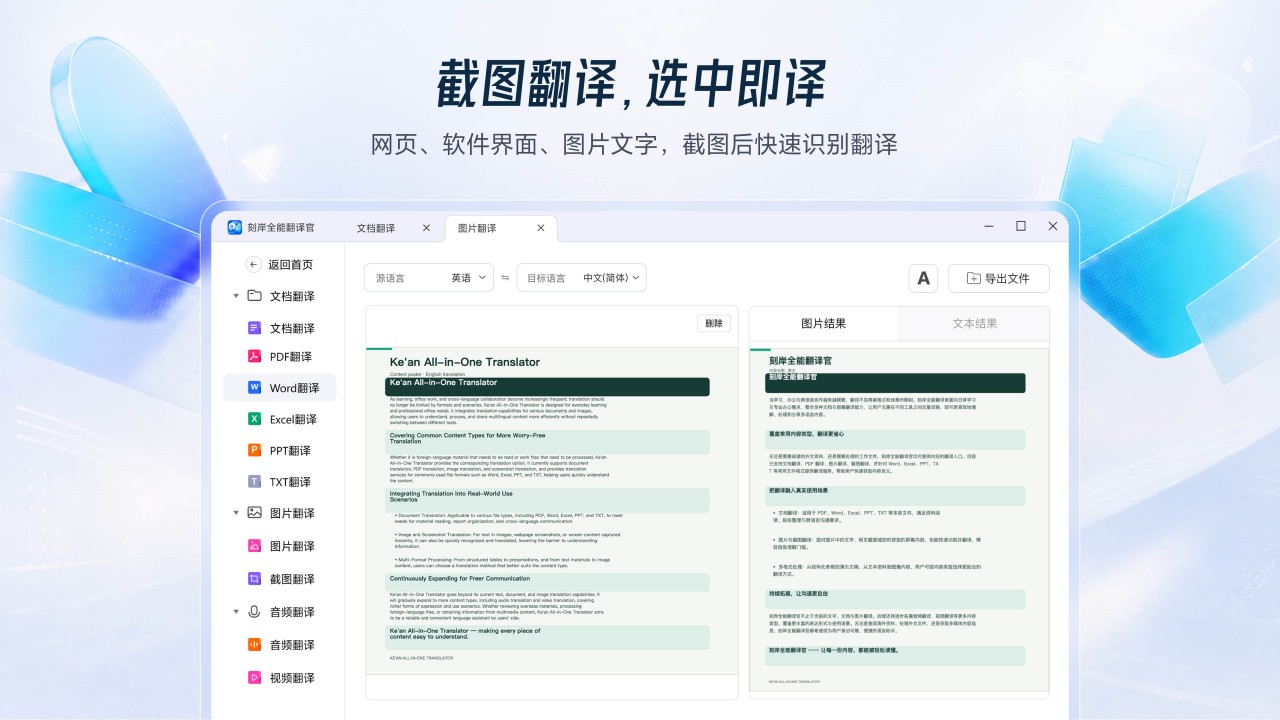Swap source and target languages icon
1280x720 pixels.
click(x=505, y=278)
